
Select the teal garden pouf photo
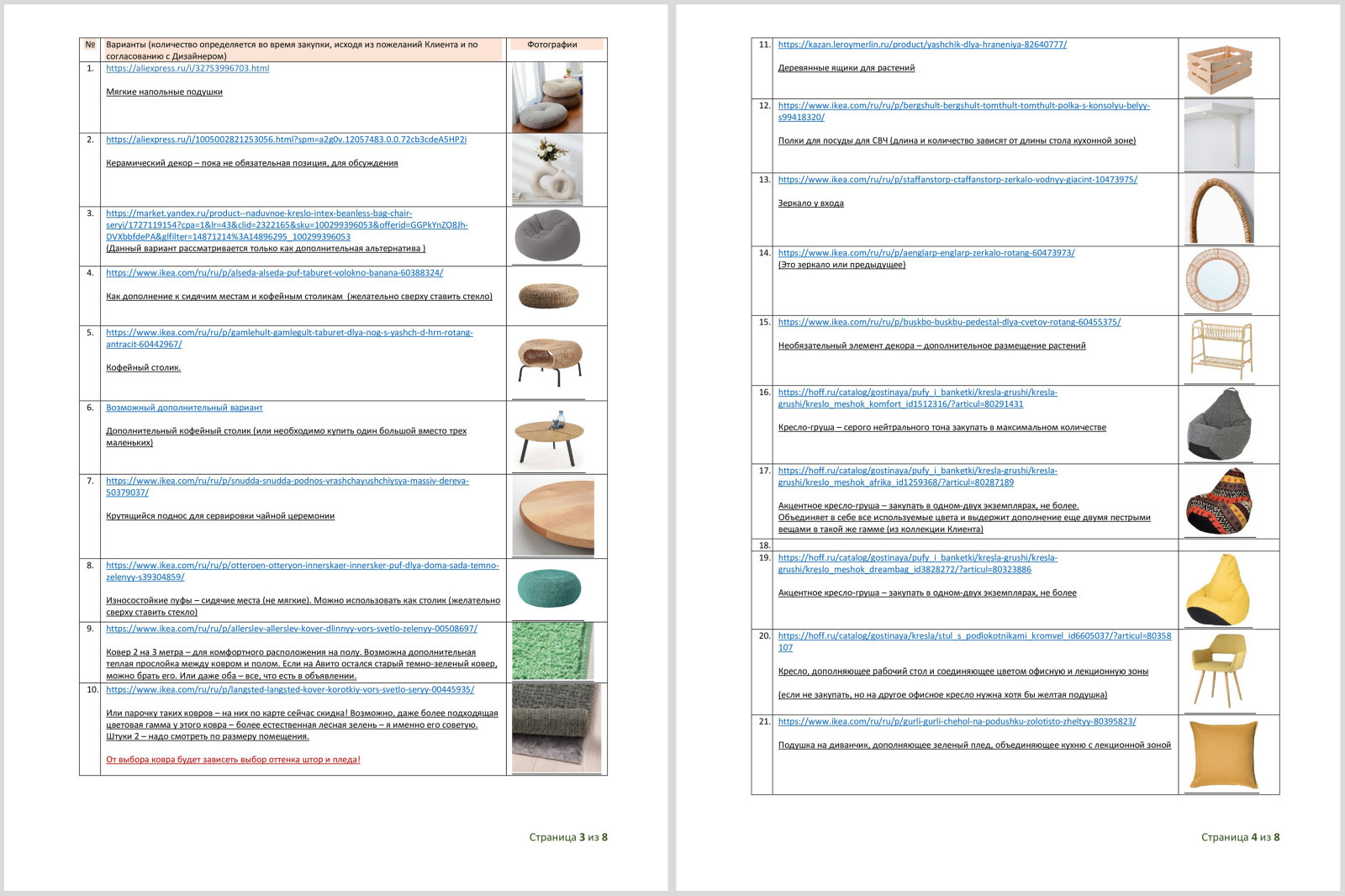549,588
